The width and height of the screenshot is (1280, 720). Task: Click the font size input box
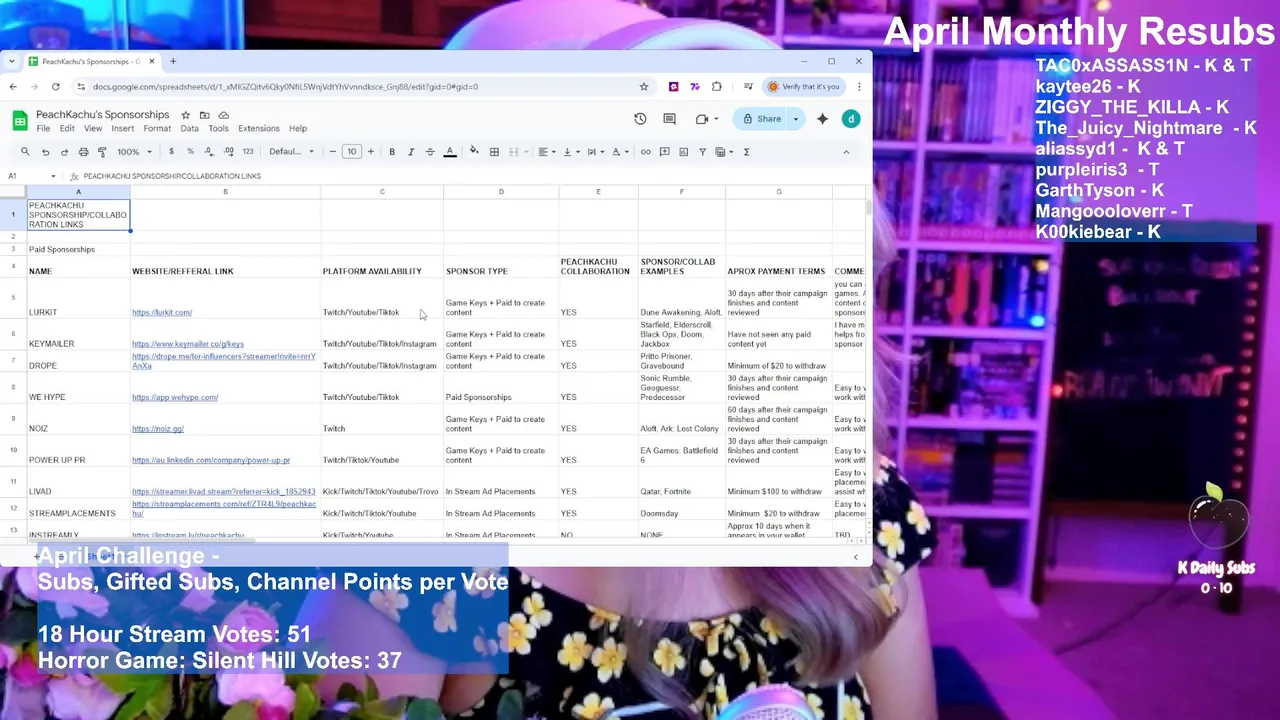tap(351, 152)
